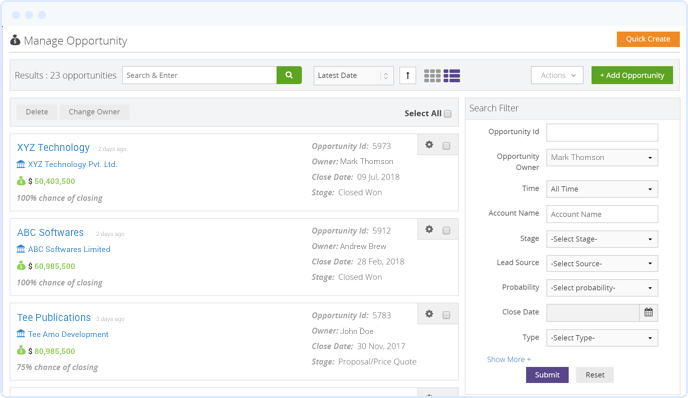Click the Opportunity Id 5912 text
The image size is (688, 398).
(x=351, y=231)
